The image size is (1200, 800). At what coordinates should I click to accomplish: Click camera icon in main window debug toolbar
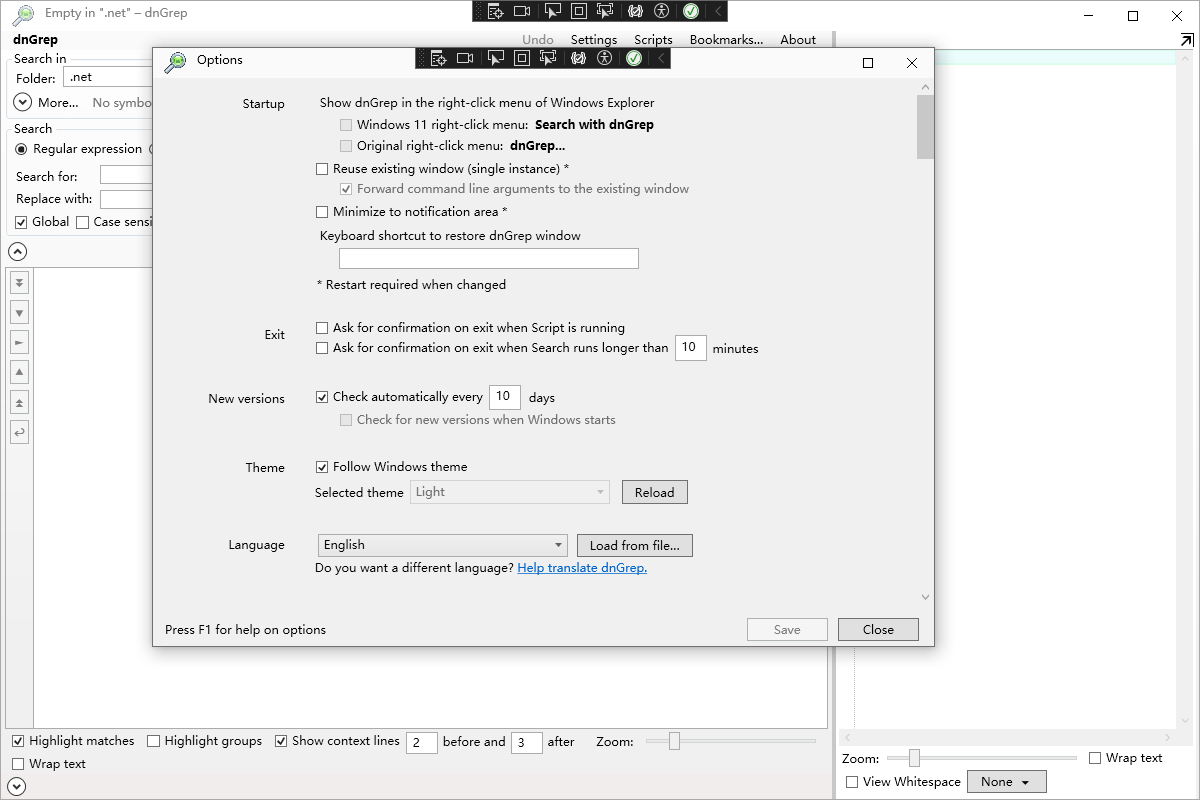[522, 11]
